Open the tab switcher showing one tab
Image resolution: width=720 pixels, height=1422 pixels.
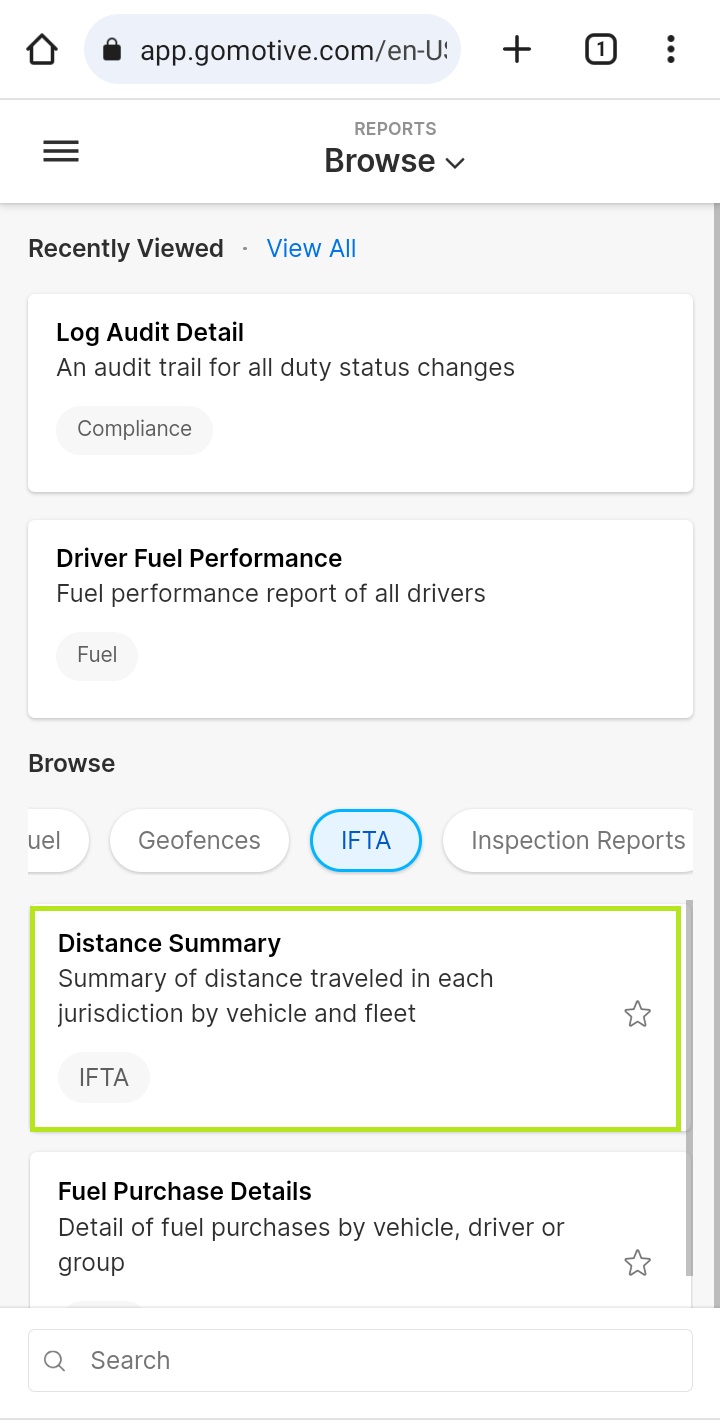click(600, 49)
